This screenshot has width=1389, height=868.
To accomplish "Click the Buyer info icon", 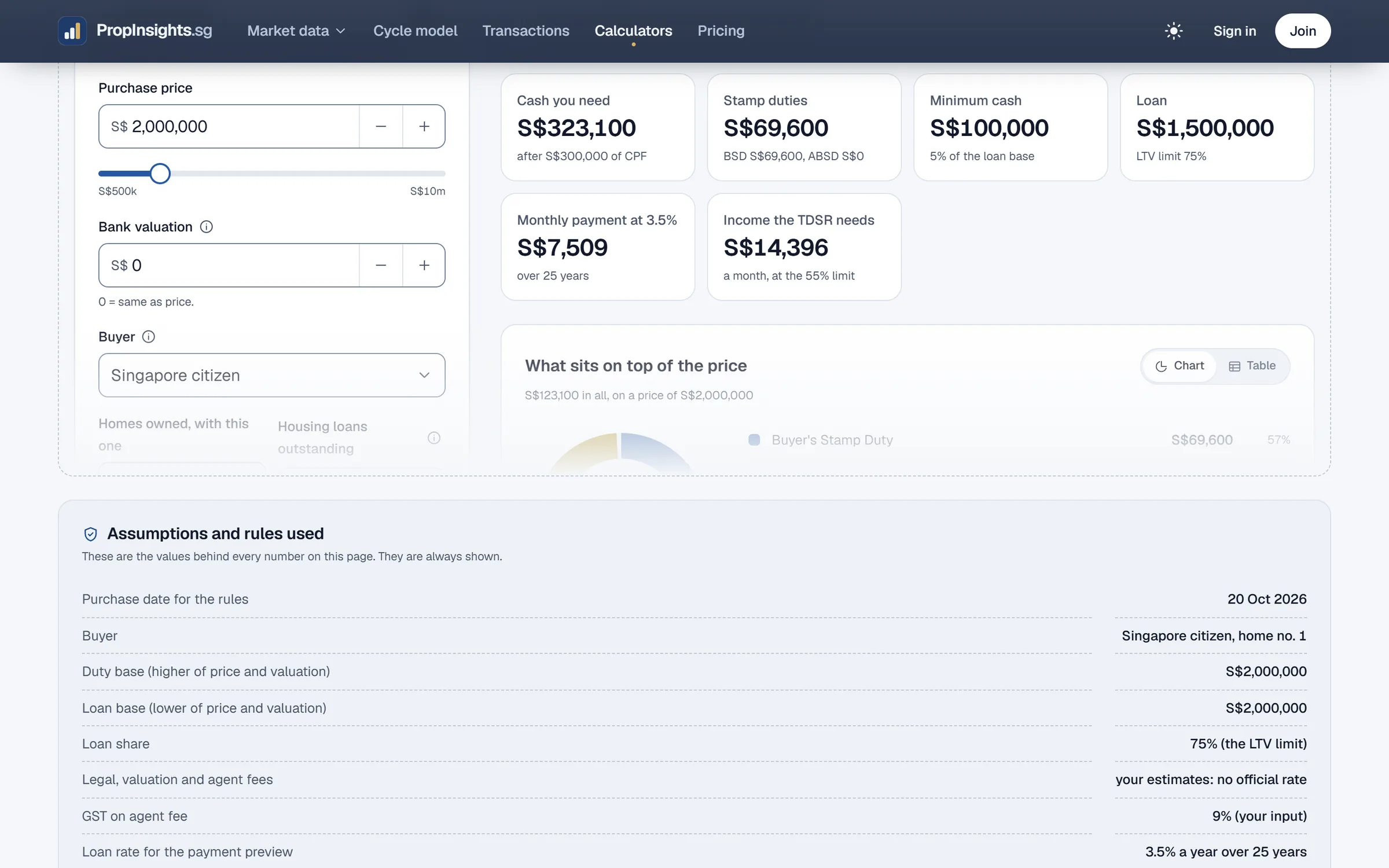I will (148, 337).
